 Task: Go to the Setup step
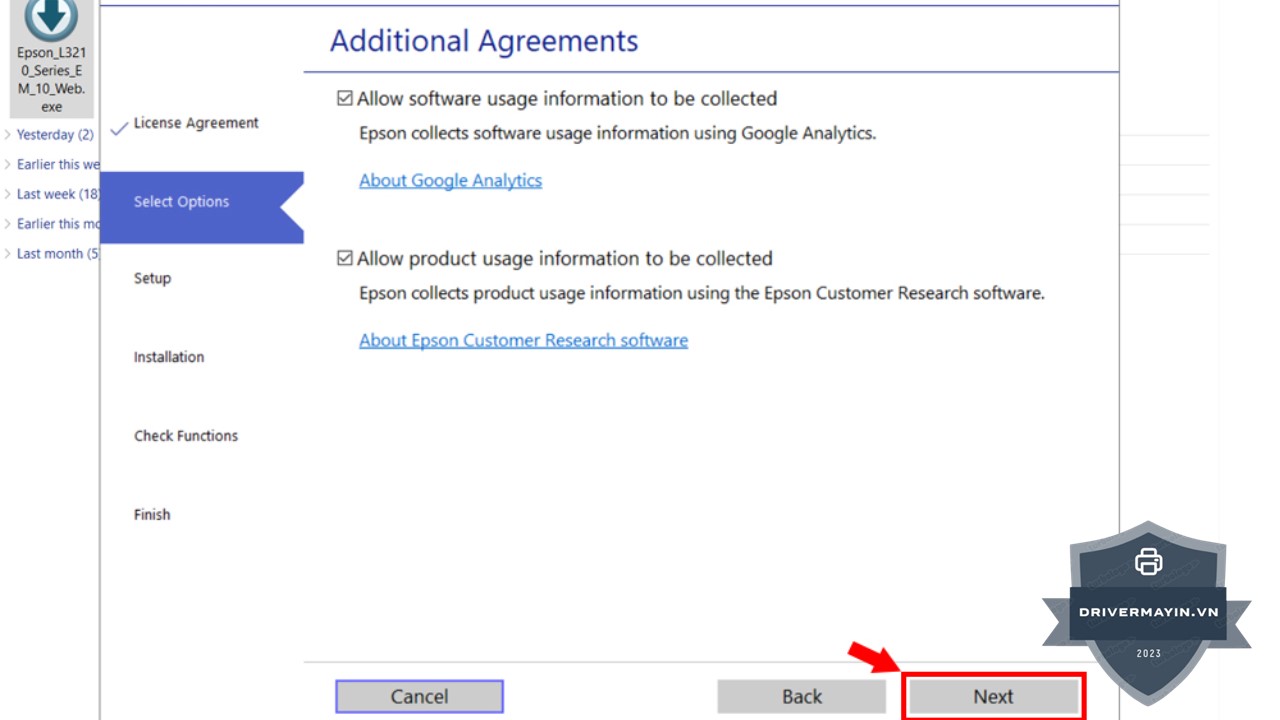tap(152, 278)
